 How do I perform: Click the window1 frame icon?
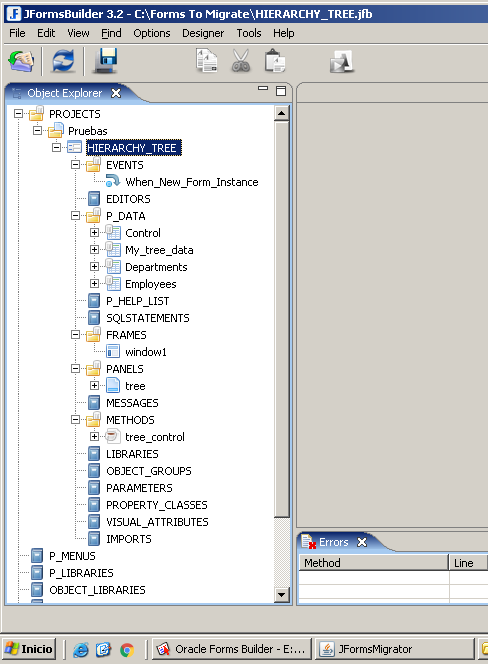coord(113,351)
